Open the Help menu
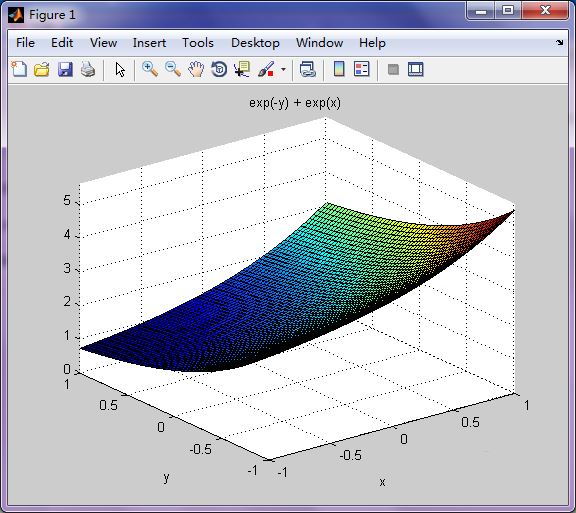Screen dimensions: 576x513 pyautogui.click(x=372, y=43)
